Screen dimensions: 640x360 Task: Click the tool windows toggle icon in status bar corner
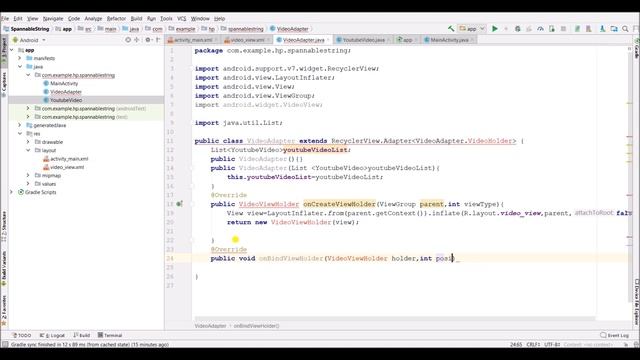click(x=5, y=344)
